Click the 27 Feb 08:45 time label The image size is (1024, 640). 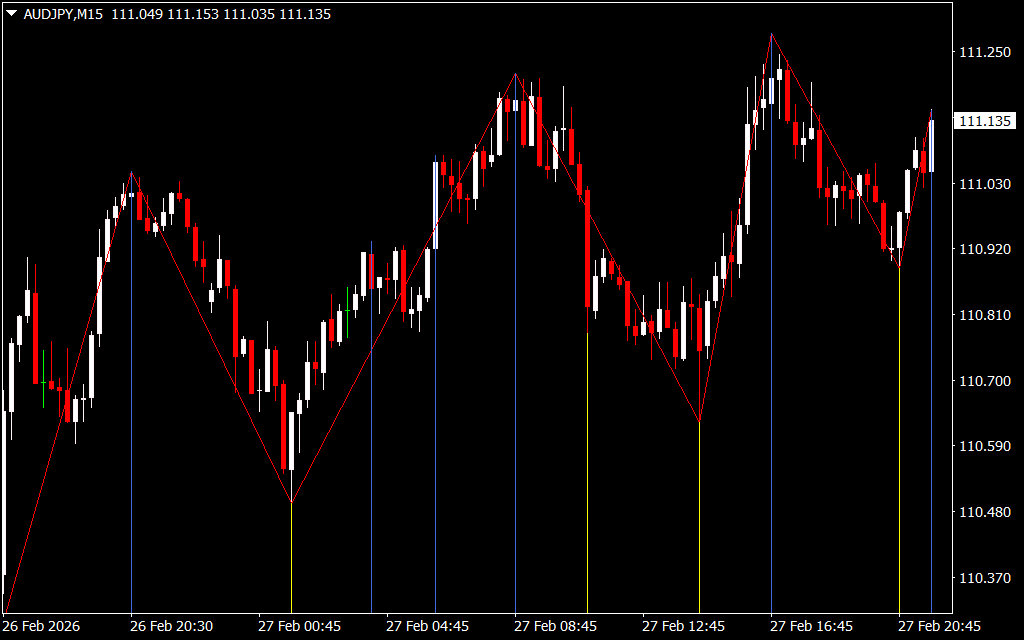(x=555, y=626)
